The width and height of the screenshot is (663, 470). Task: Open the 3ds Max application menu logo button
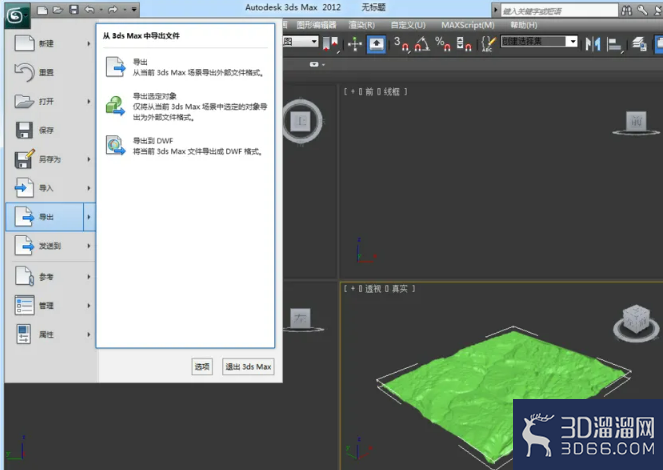(17, 16)
